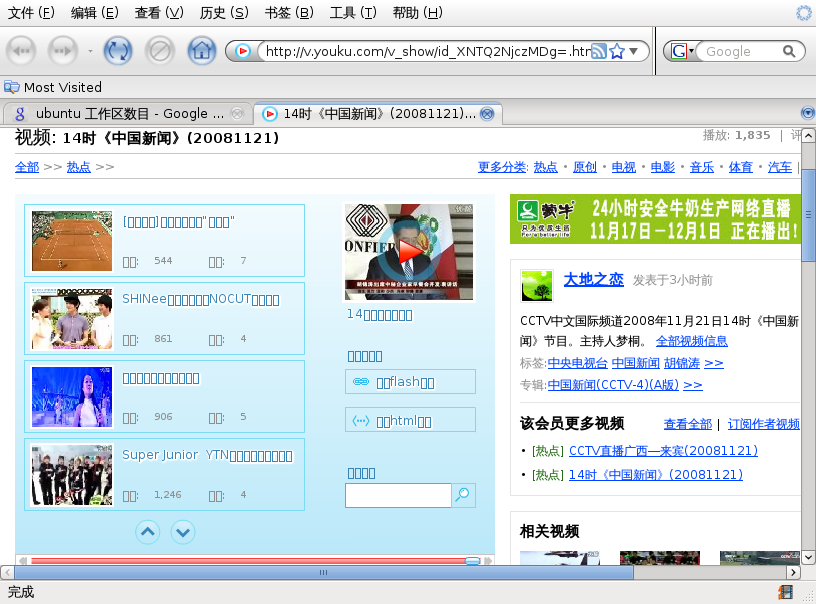The width and height of the screenshot is (816, 604).
Task: Open the 电影 category link
Action: (x=662, y=167)
